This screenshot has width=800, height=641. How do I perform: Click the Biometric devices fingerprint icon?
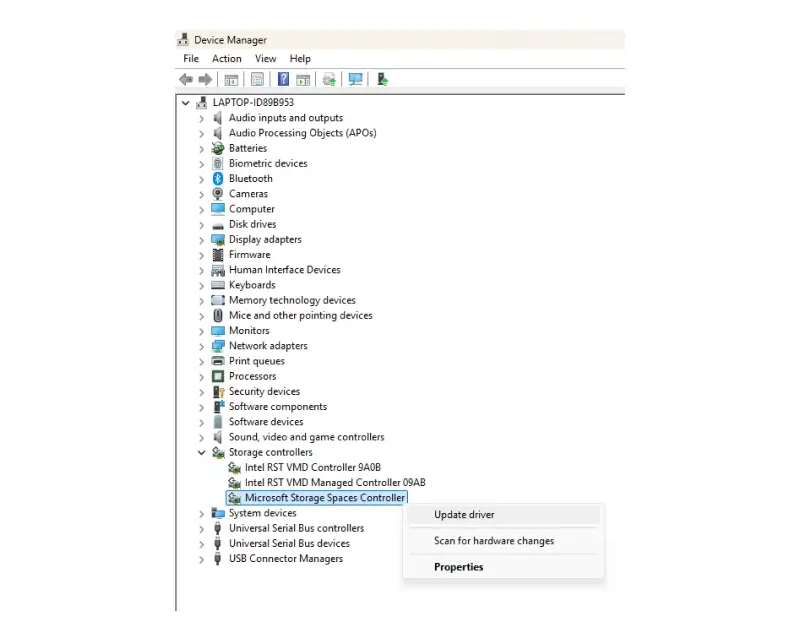218,163
